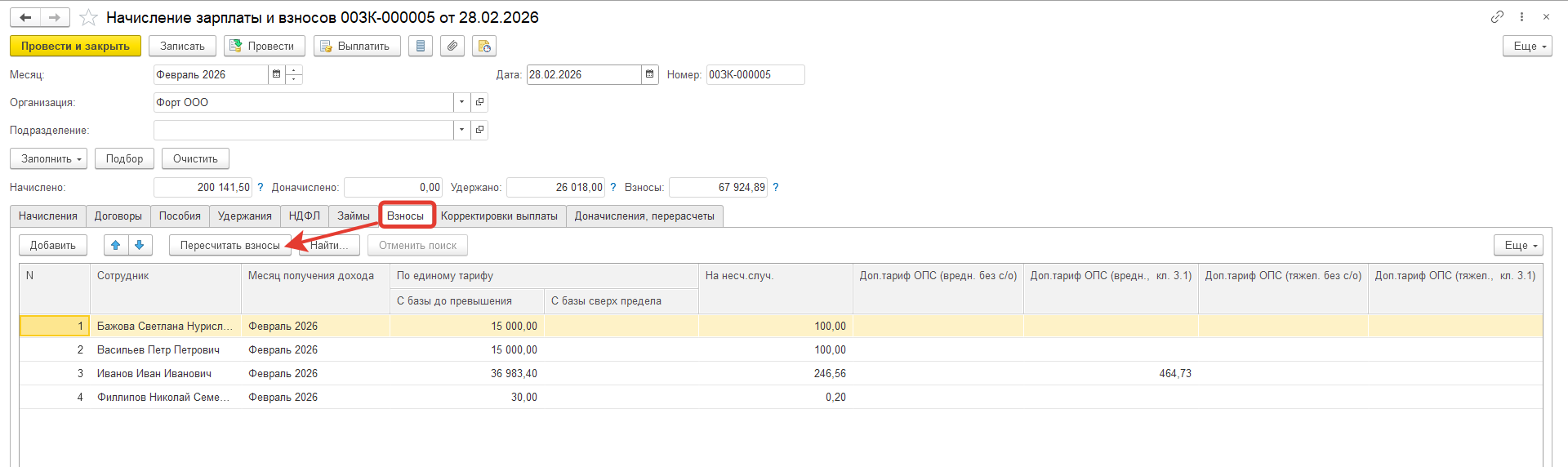This screenshot has width=1568, height=467.
Task: Switch to the НДФЛ tab
Action: point(304,216)
